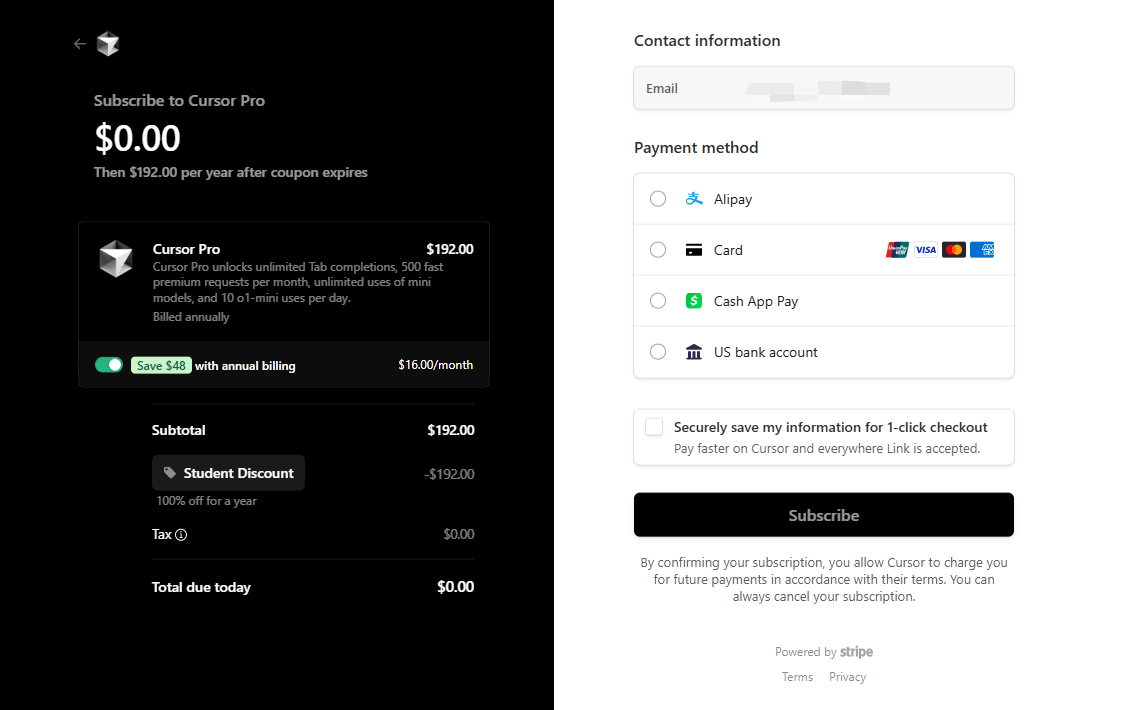Viewport: 1125px width, 710px height.
Task: Click the Cash App Pay label
Action: coord(756,301)
